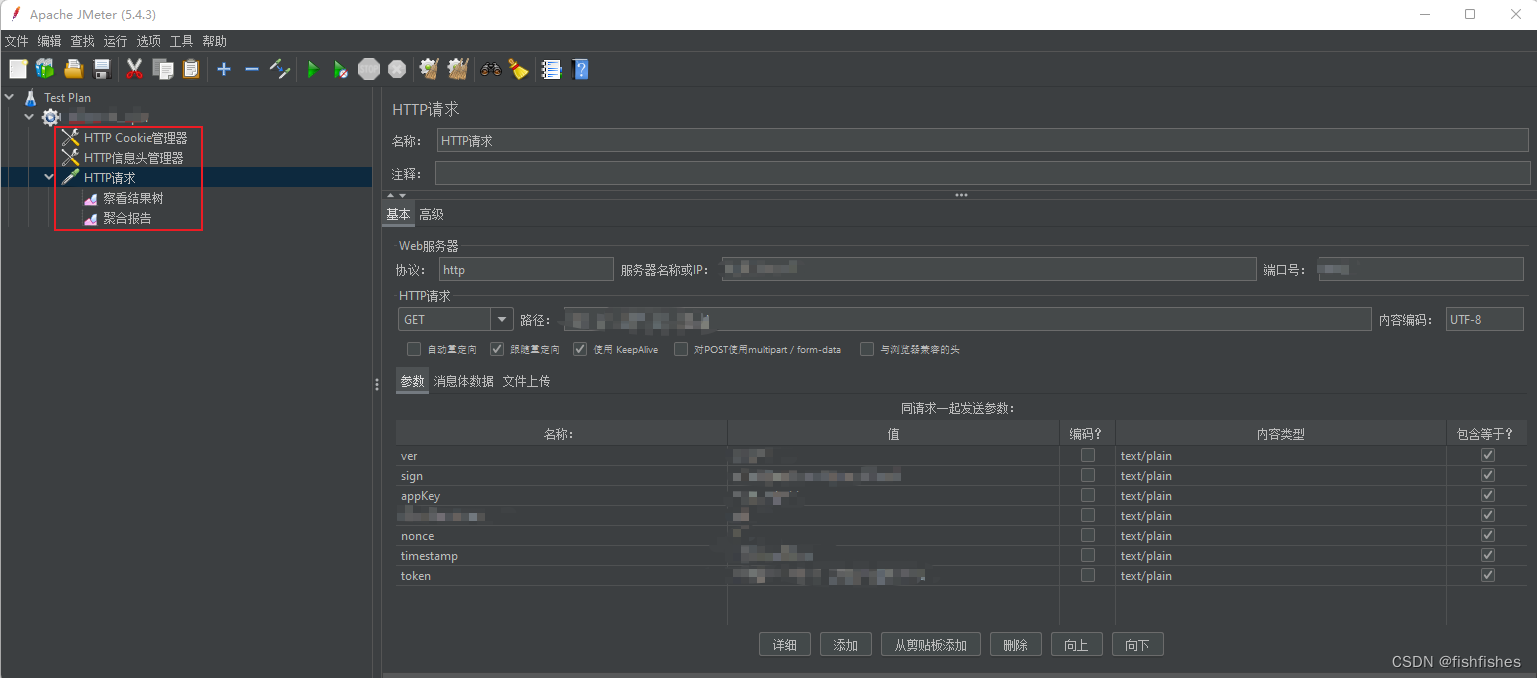Select the thread group gear icon node
This screenshot has height=678, width=1537.
(51, 117)
